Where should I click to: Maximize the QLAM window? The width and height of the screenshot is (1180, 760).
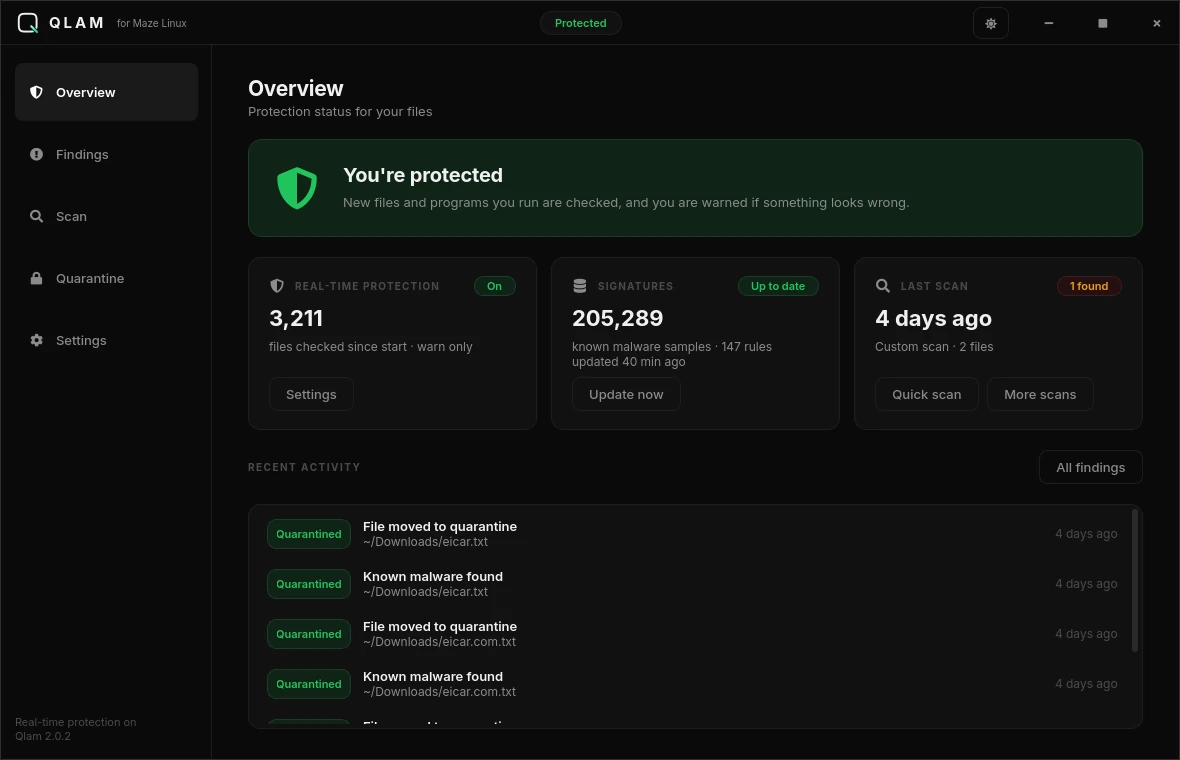click(x=1102, y=23)
